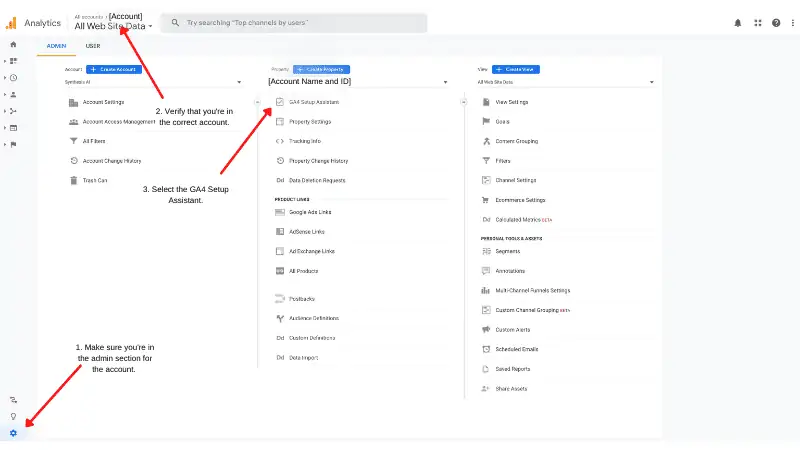Open the Acquisition sidebar icon

coord(13,111)
